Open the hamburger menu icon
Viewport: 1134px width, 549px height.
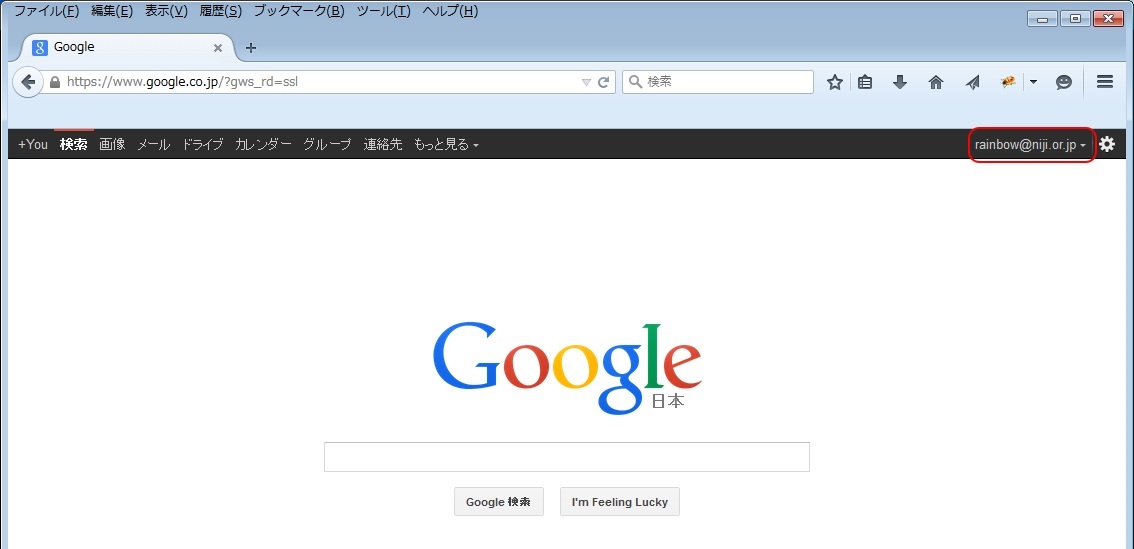(1104, 82)
